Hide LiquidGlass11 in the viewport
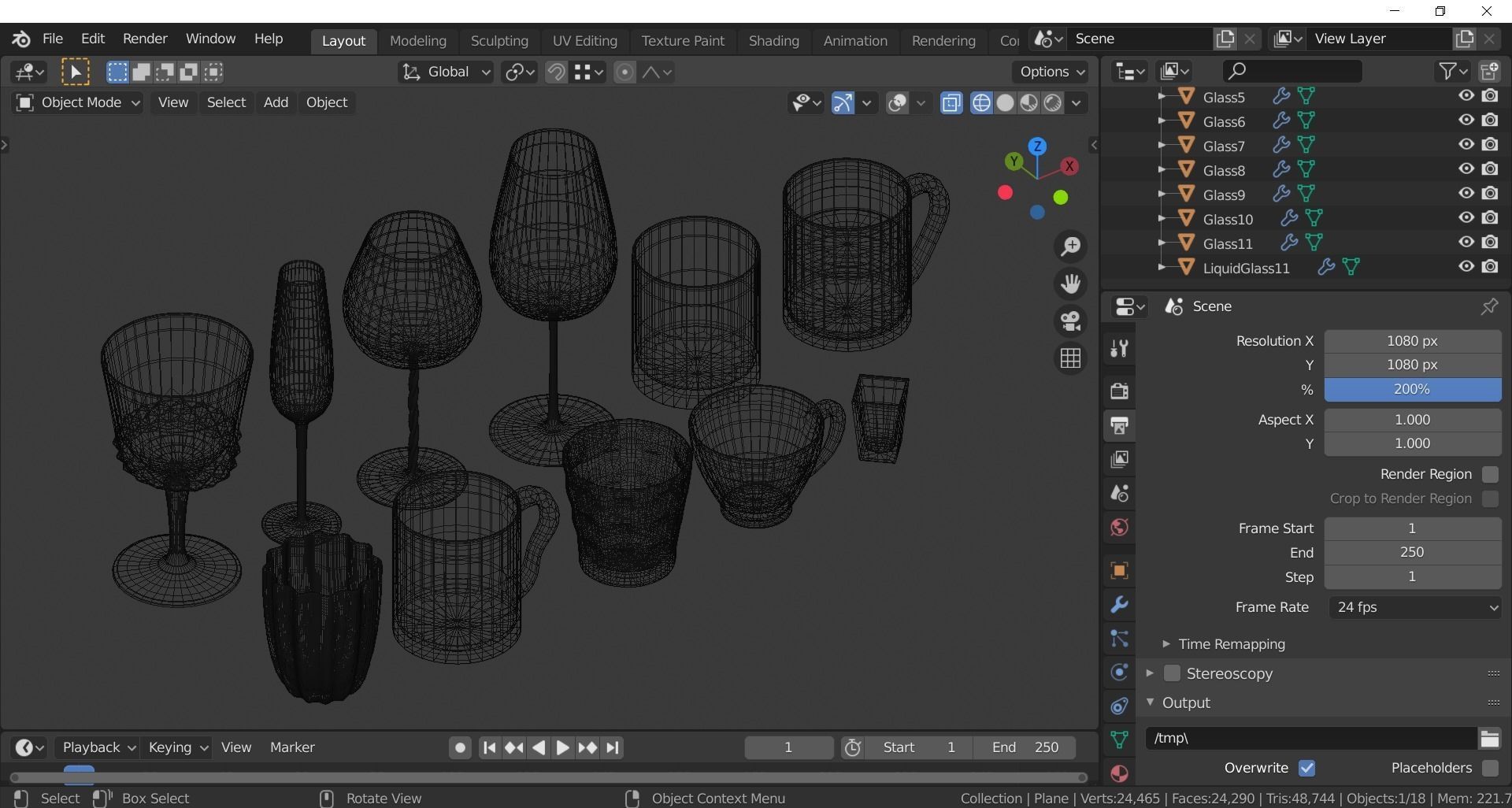 click(1466, 267)
